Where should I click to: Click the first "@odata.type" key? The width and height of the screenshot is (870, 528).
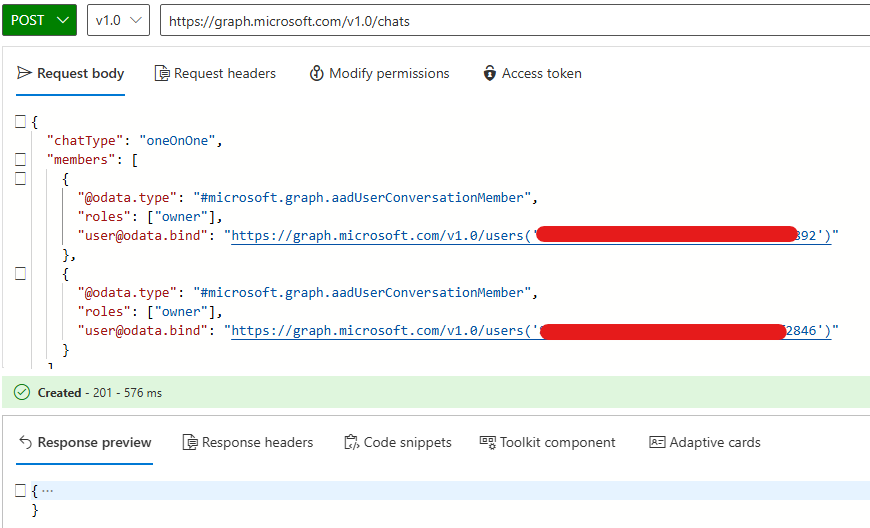tap(127, 198)
